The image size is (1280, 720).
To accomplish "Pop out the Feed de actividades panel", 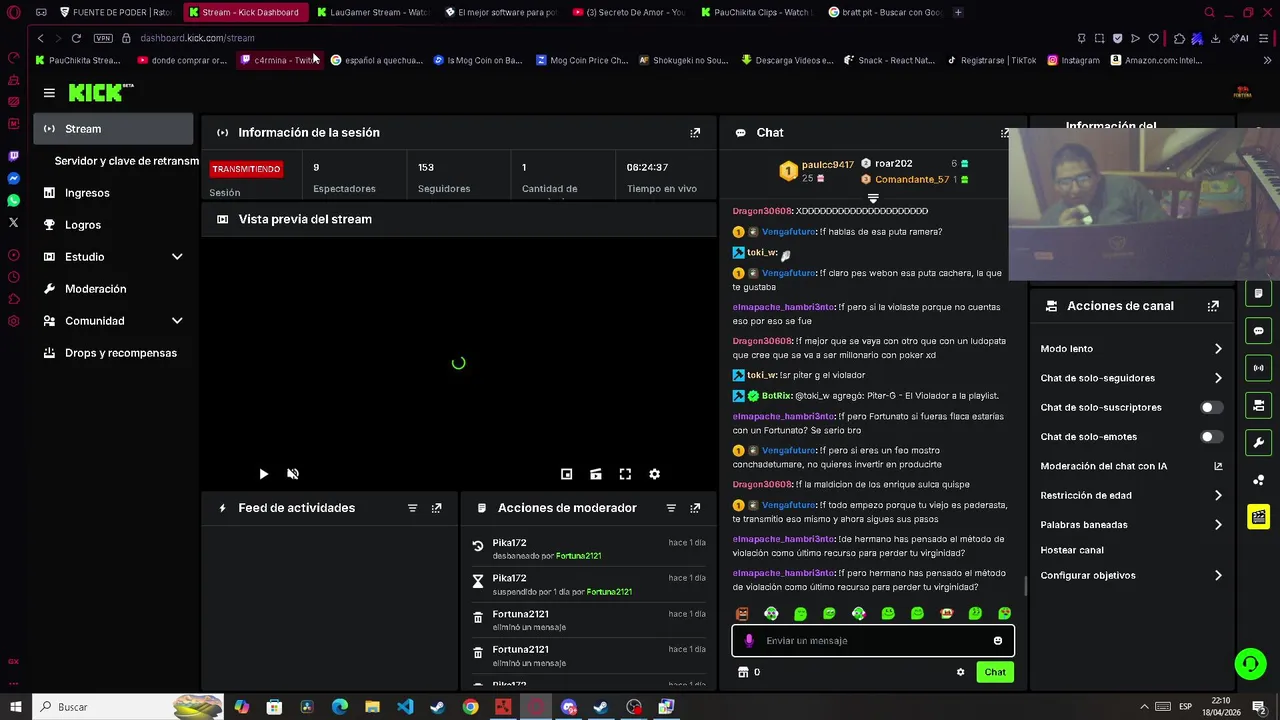I will (x=436, y=508).
